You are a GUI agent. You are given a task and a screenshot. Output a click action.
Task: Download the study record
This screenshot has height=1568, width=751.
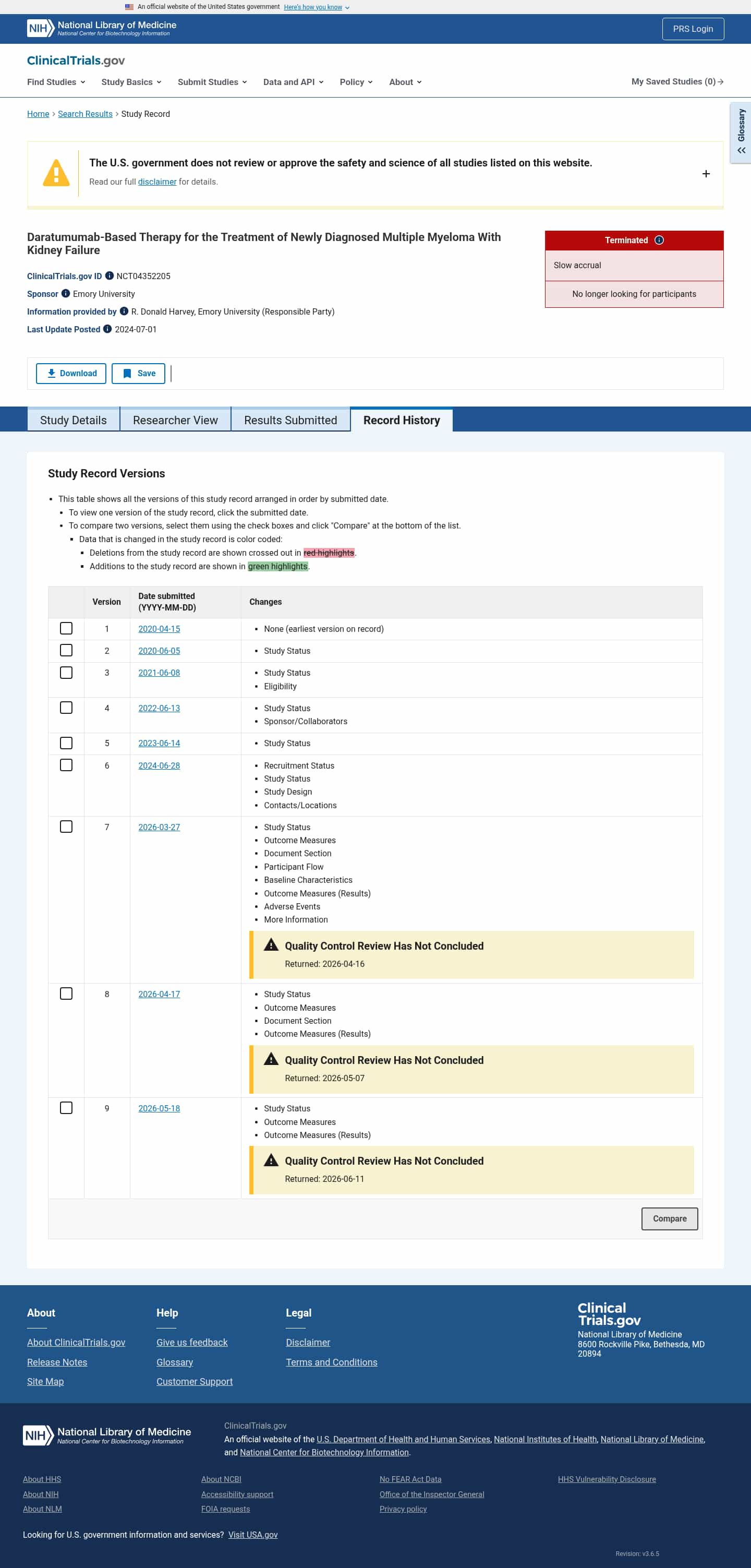point(71,373)
